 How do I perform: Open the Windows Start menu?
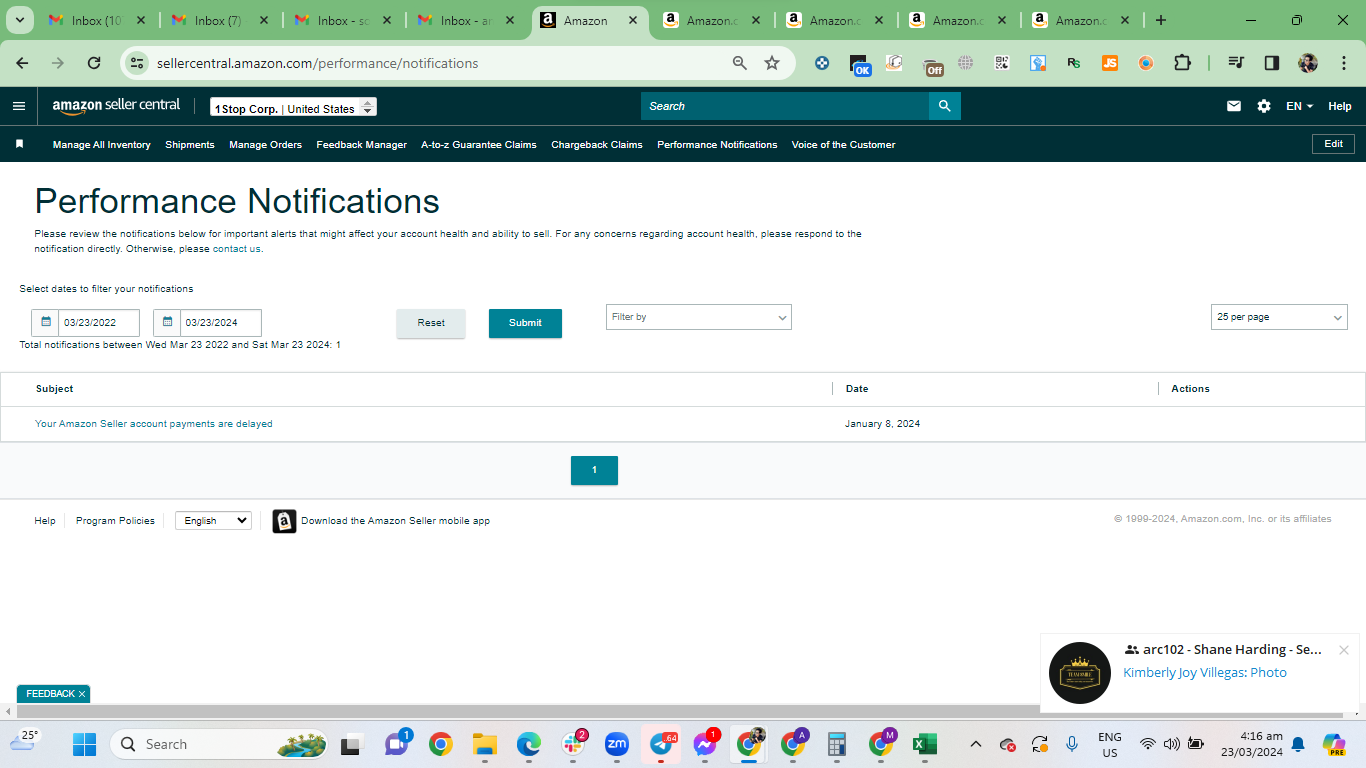point(84,744)
